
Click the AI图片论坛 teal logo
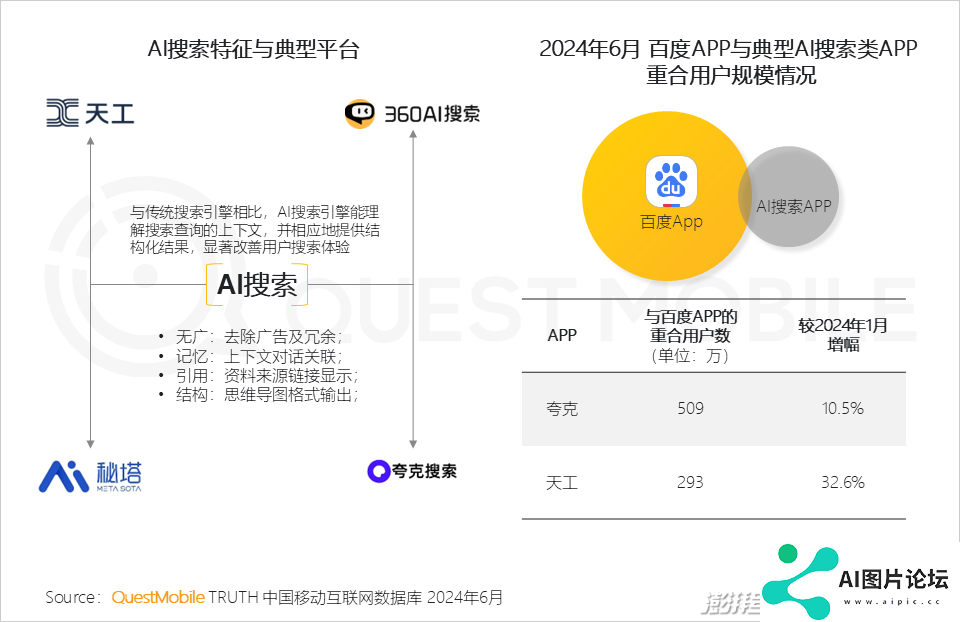point(801,582)
